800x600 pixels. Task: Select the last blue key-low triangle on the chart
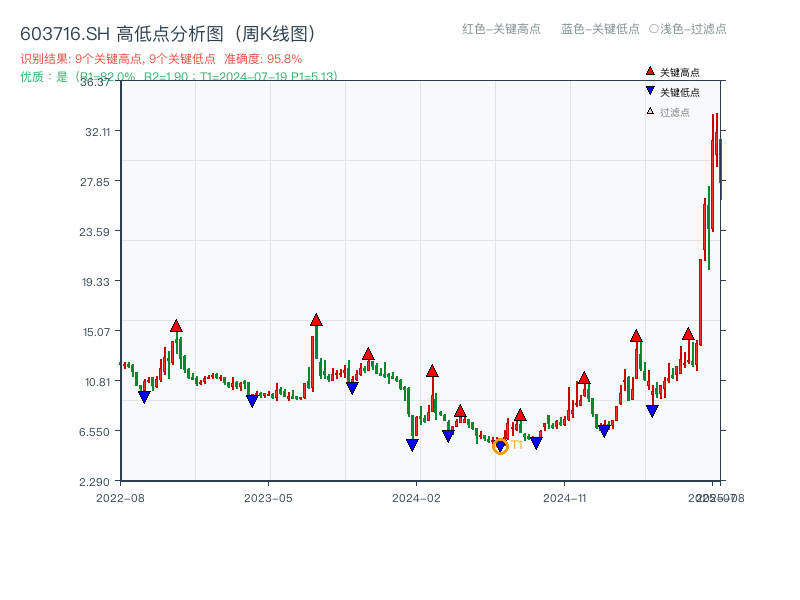652,411
